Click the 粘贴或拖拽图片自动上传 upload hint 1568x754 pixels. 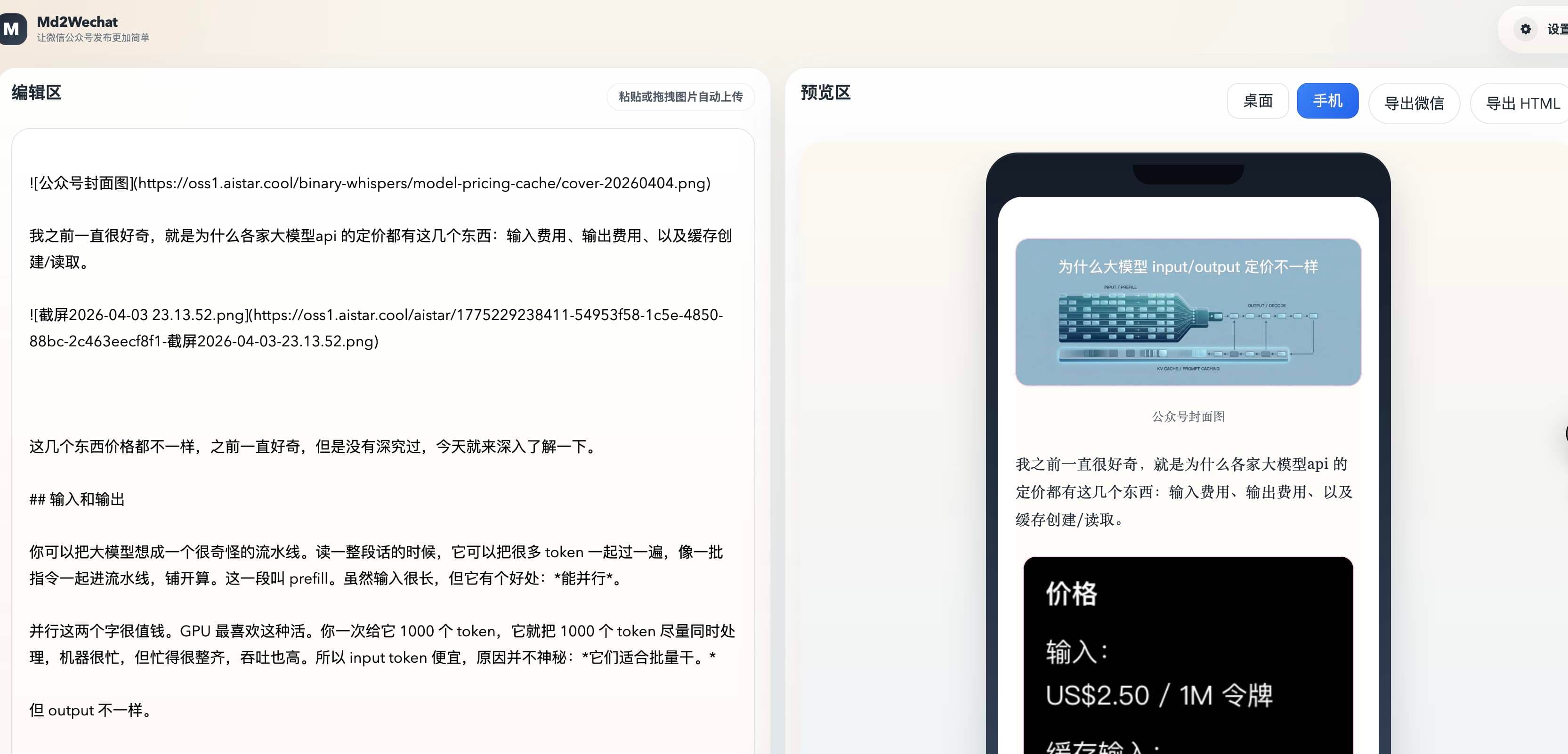coord(680,97)
